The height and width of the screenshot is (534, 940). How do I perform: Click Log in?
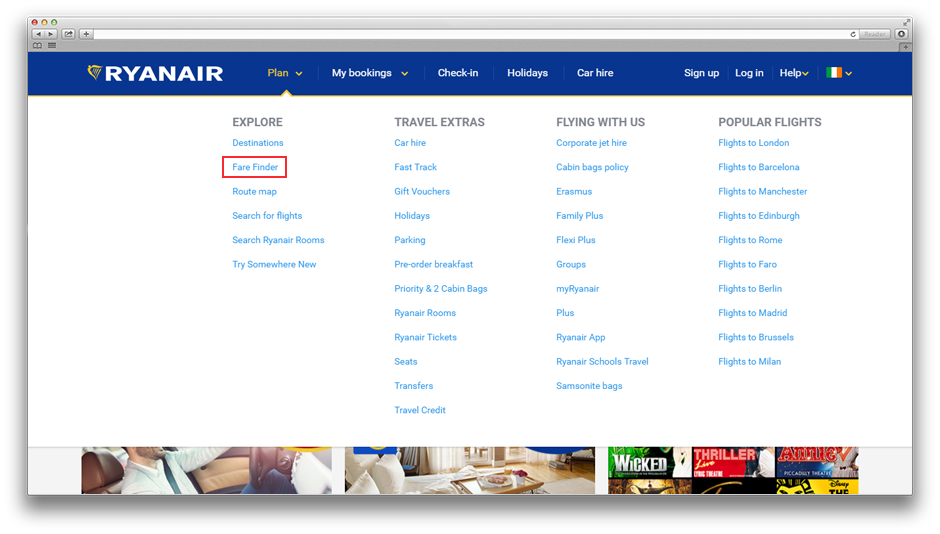pos(749,73)
